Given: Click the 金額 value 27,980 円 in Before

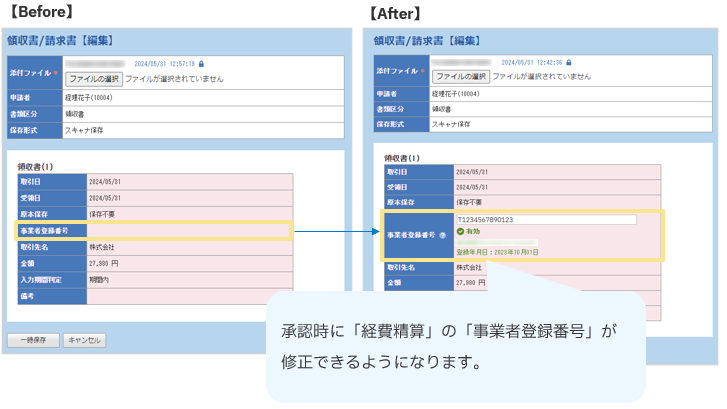Looking at the screenshot, I should [x=105, y=264].
